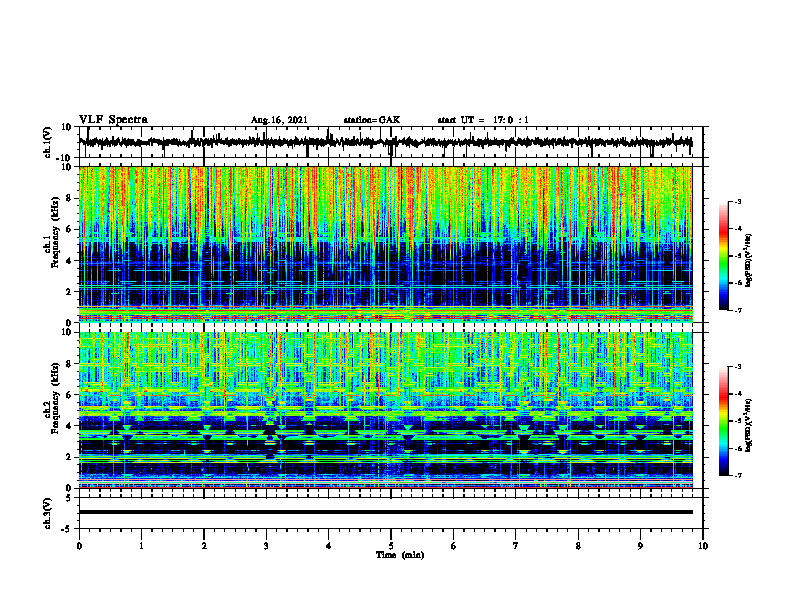
Task: Click the "3" tick on the Time axis
Action: [266, 546]
